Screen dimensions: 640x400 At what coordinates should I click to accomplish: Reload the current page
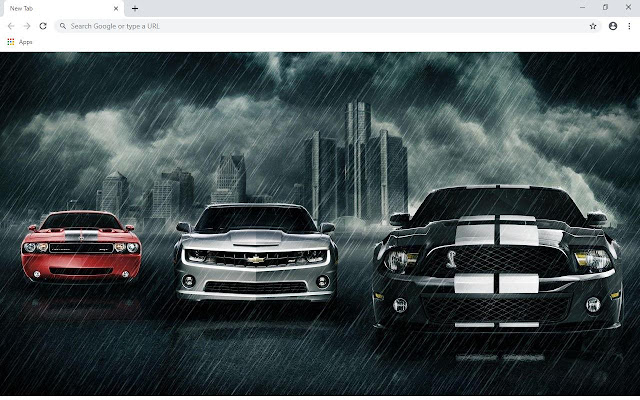43,26
